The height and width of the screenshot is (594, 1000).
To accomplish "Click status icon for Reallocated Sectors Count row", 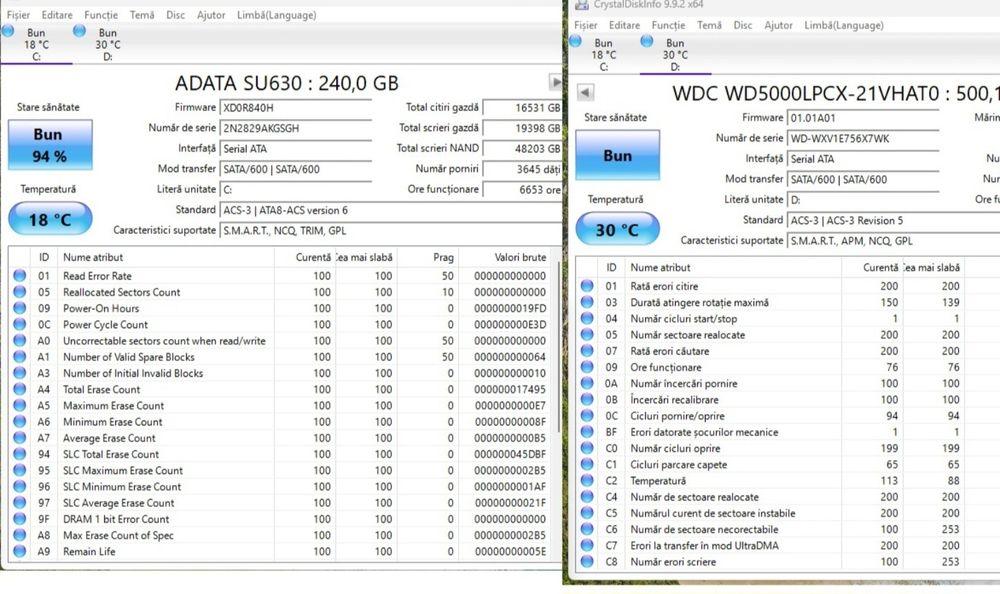I will (20, 292).
